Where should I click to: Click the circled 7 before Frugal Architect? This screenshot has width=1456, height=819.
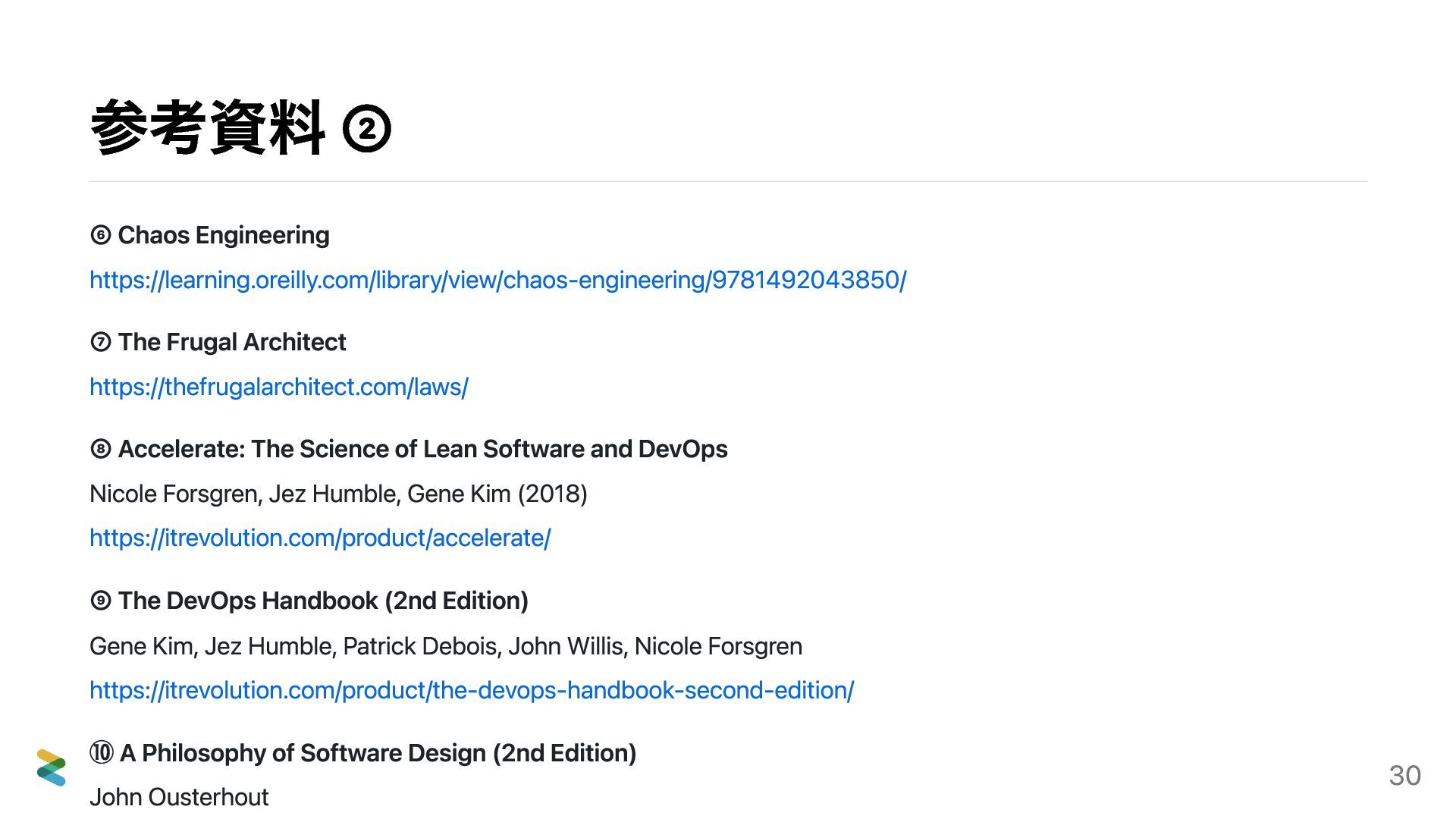tap(100, 342)
